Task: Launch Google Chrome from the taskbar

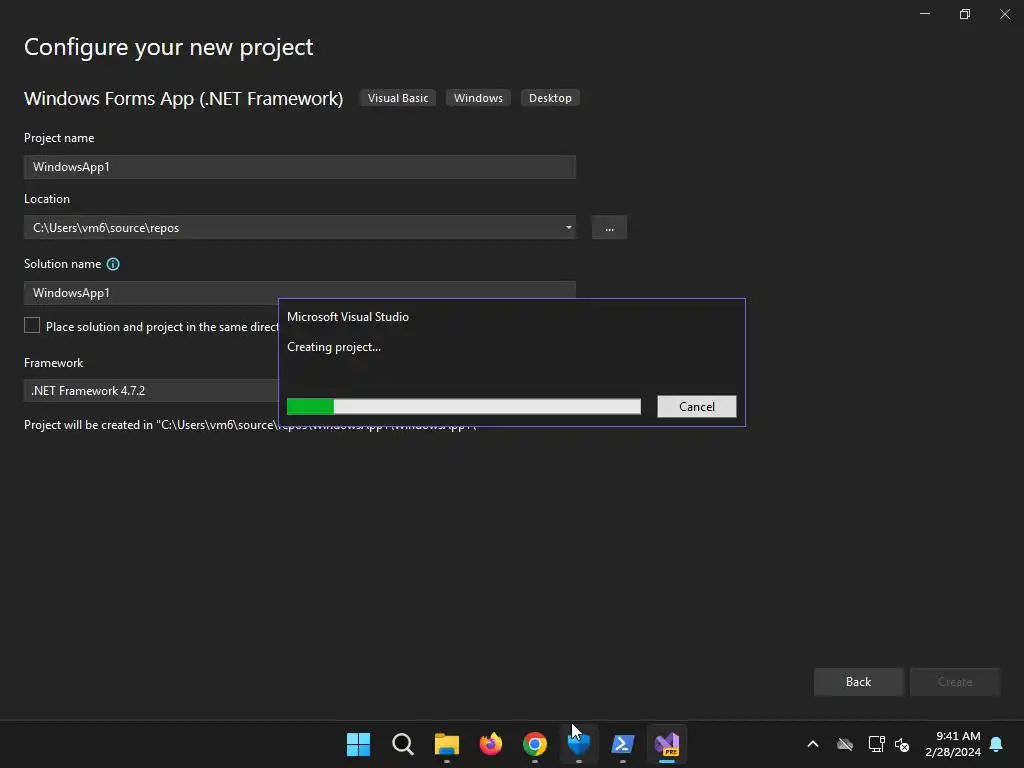Action: [x=535, y=744]
